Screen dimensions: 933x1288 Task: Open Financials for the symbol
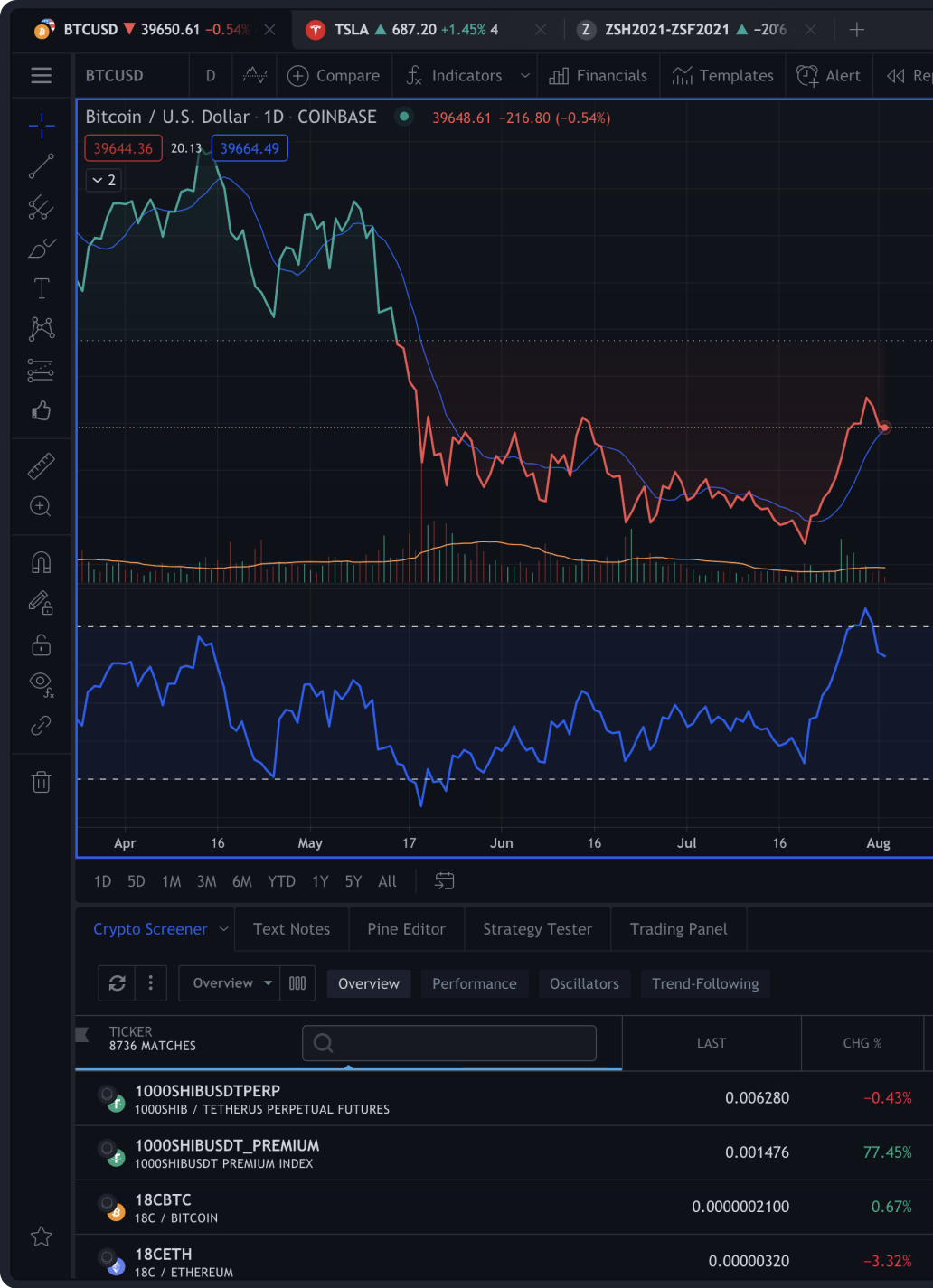pos(598,76)
